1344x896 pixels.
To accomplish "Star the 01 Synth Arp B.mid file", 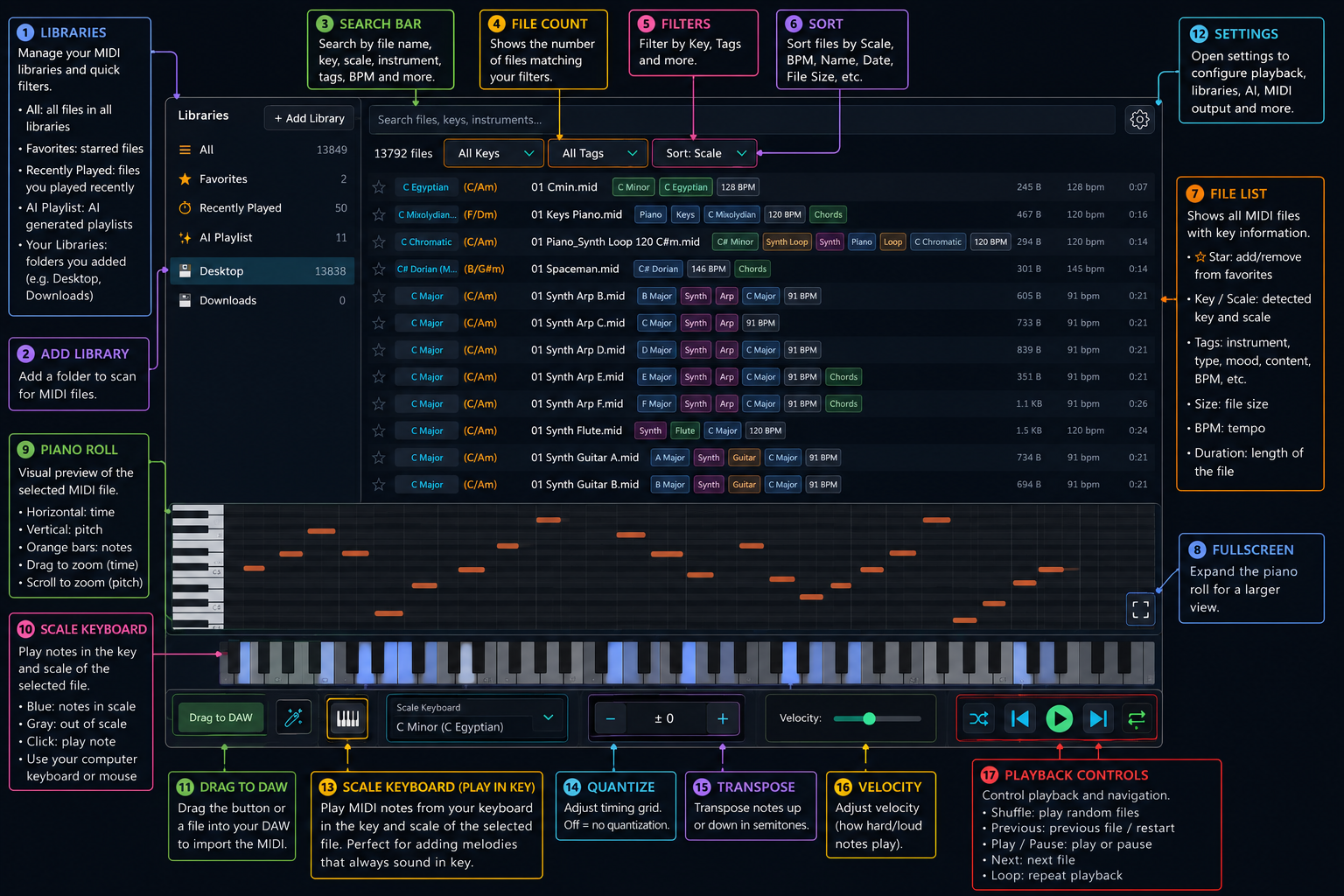I will click(379, 296).
